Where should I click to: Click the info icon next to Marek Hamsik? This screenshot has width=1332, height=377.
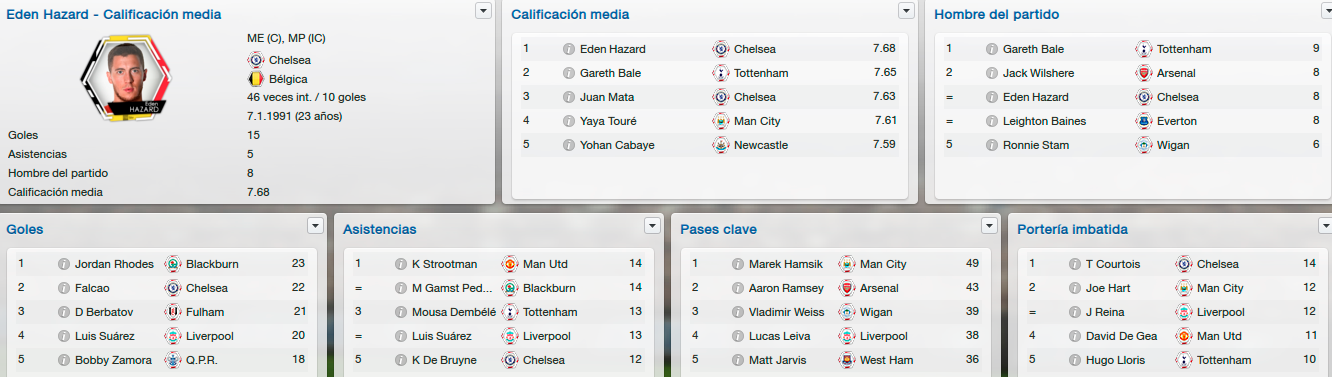pyautogui.click(x=738, y=264)
